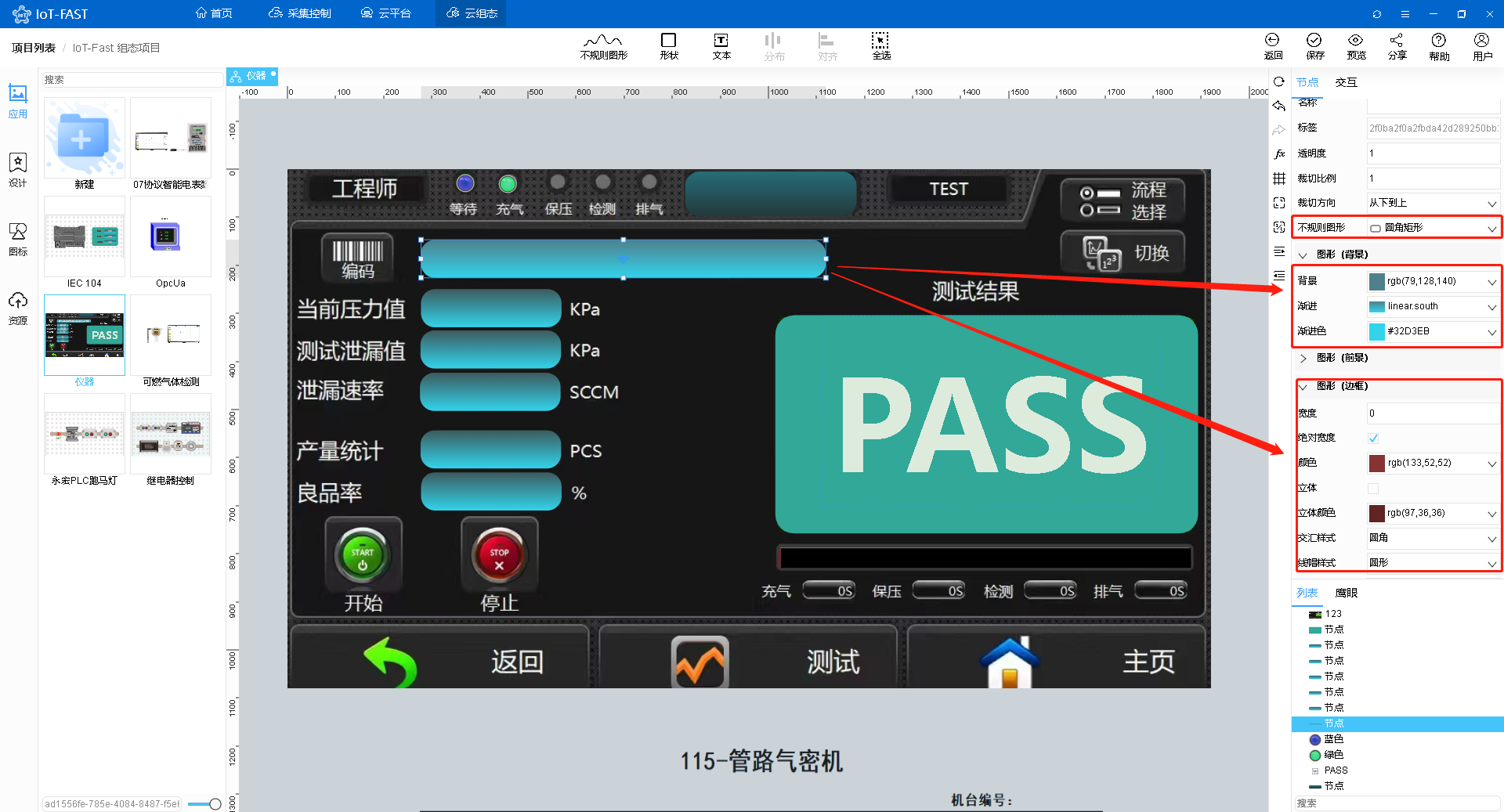Image resolution: width=1504 pixels, height=812 pixels.
Task: Open the hamburger menu in title bar
Action: pyautogui.click(x=1405, y=14)
